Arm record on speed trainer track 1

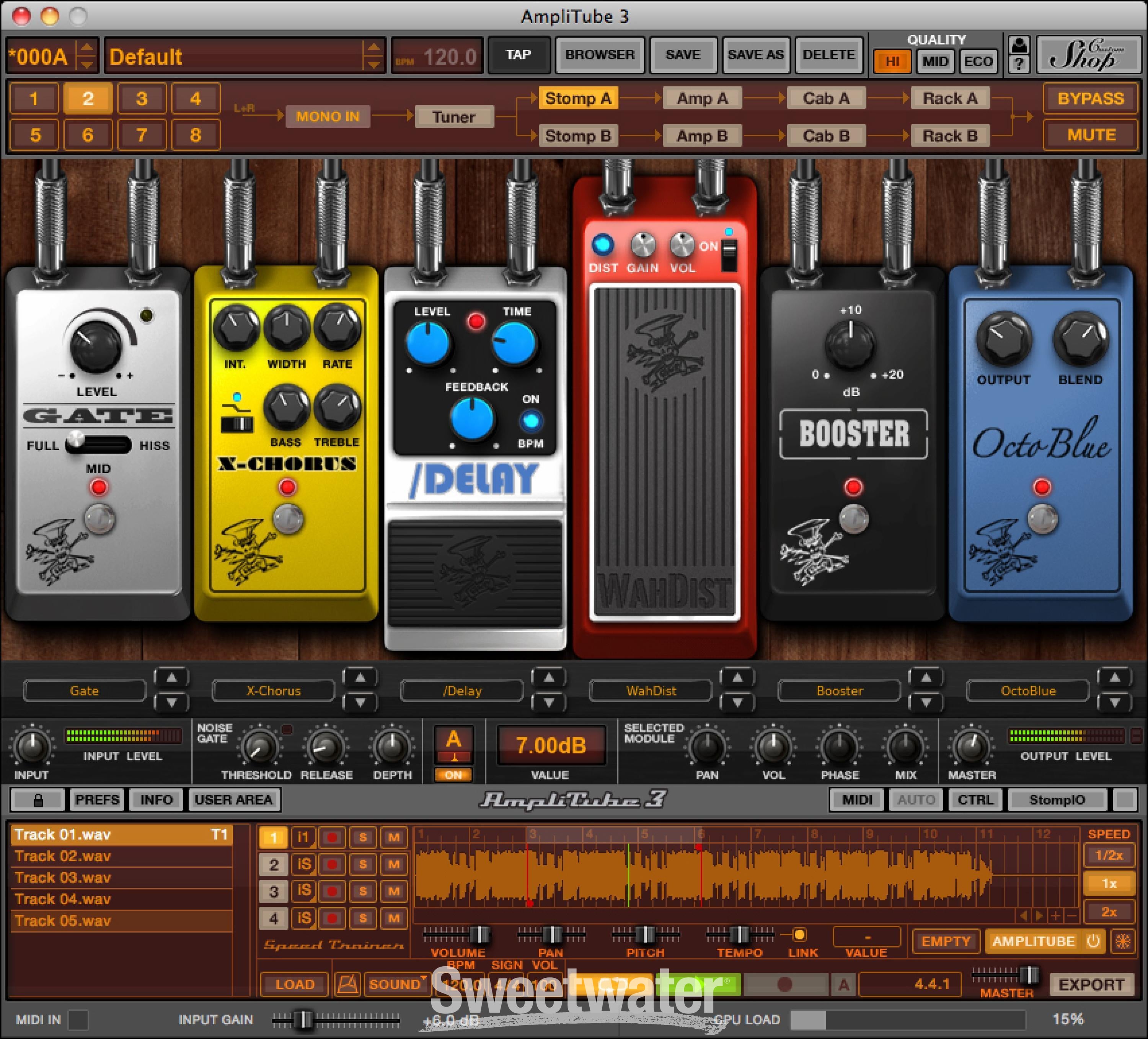click(332, 837)
